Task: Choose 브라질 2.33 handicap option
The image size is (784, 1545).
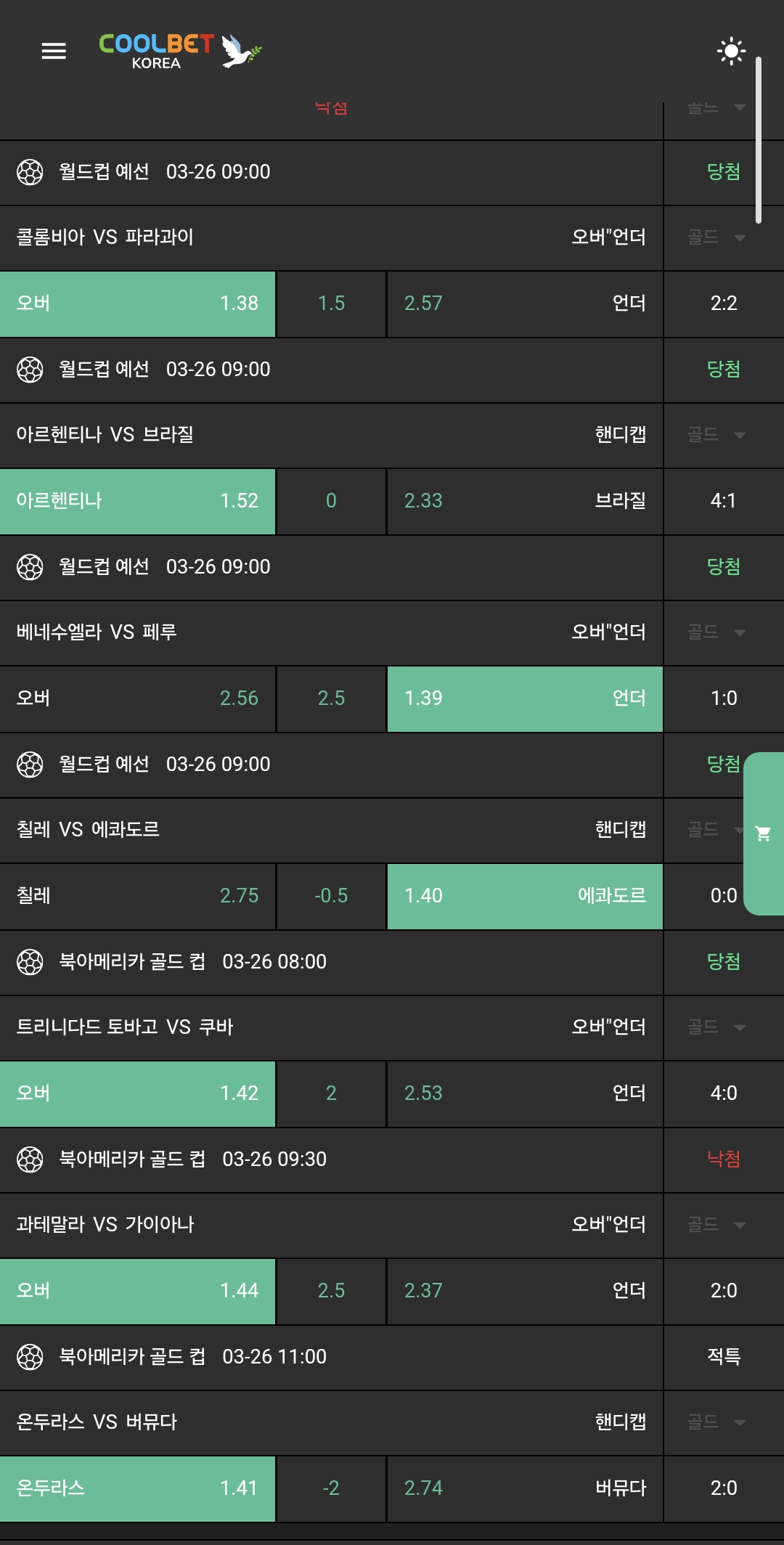Action: 525,501
